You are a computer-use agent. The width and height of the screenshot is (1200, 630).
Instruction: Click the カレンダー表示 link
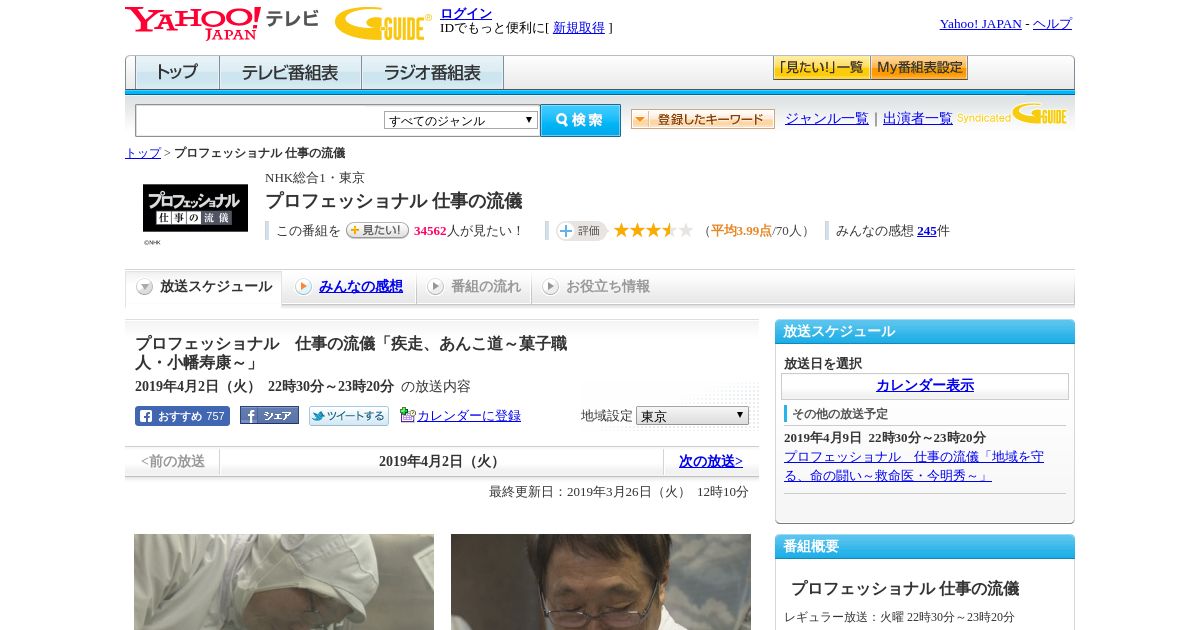[925, 386]
